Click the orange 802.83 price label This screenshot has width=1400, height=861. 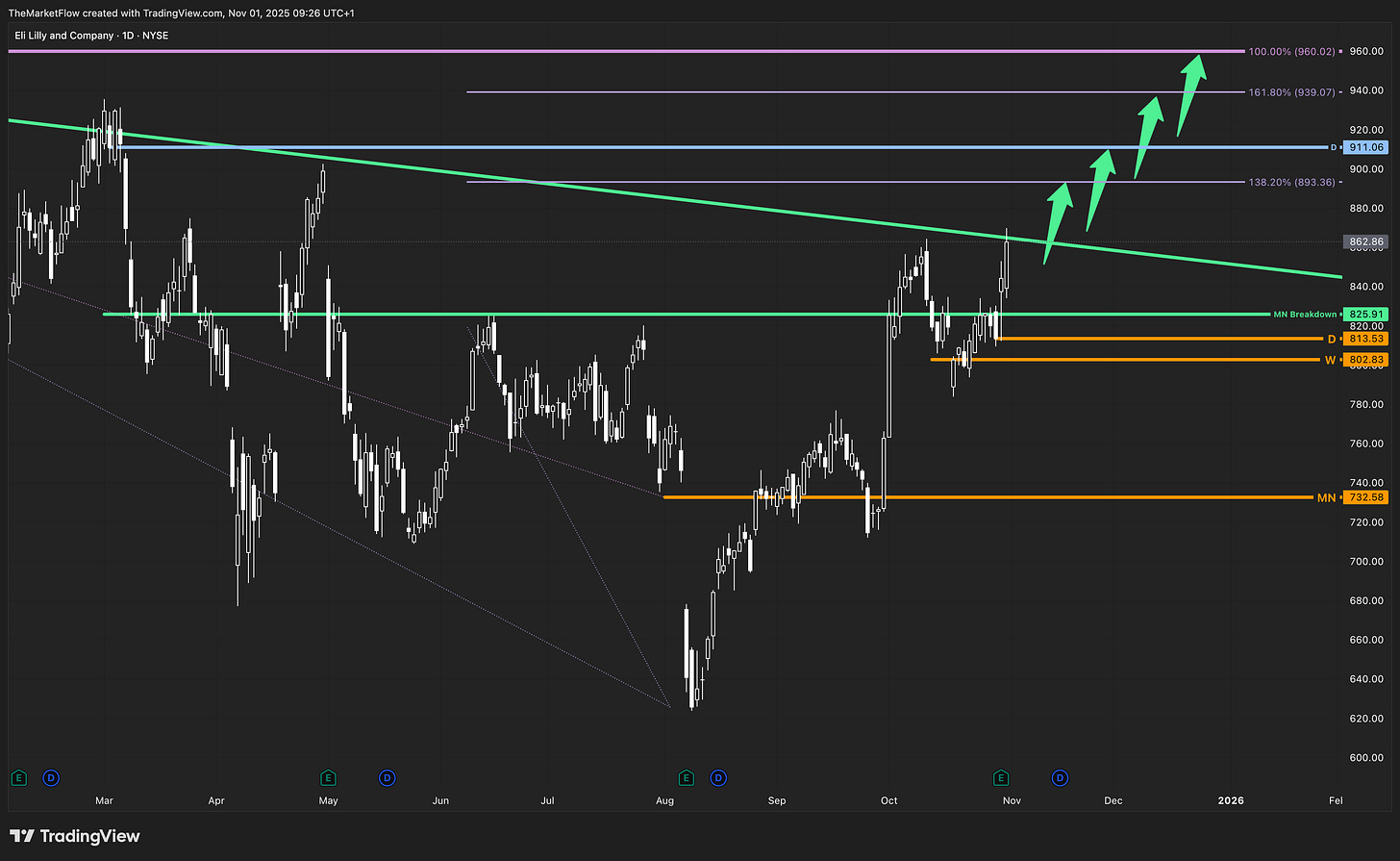pos(1366,360)
